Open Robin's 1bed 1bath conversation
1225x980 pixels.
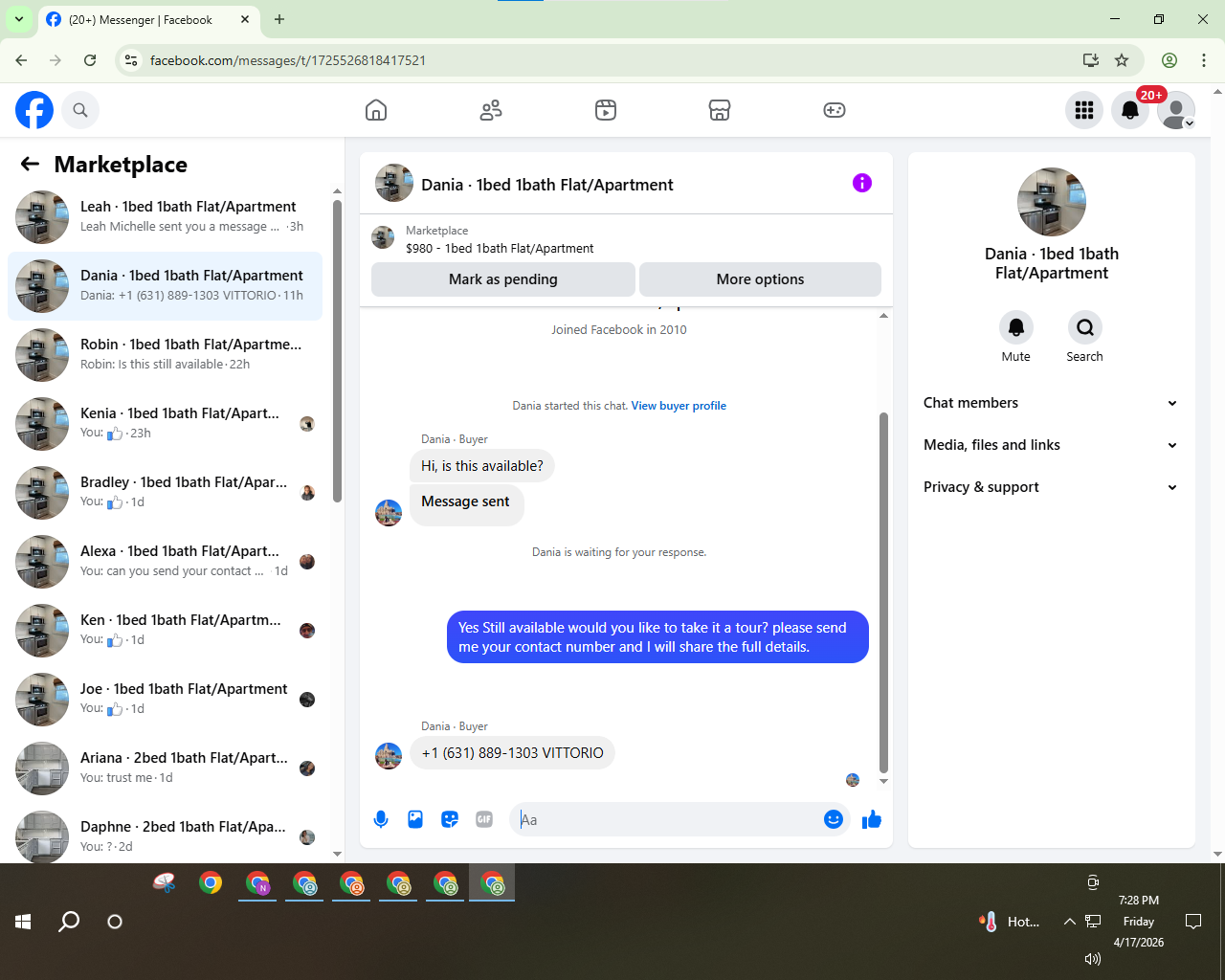pos(165,355)
